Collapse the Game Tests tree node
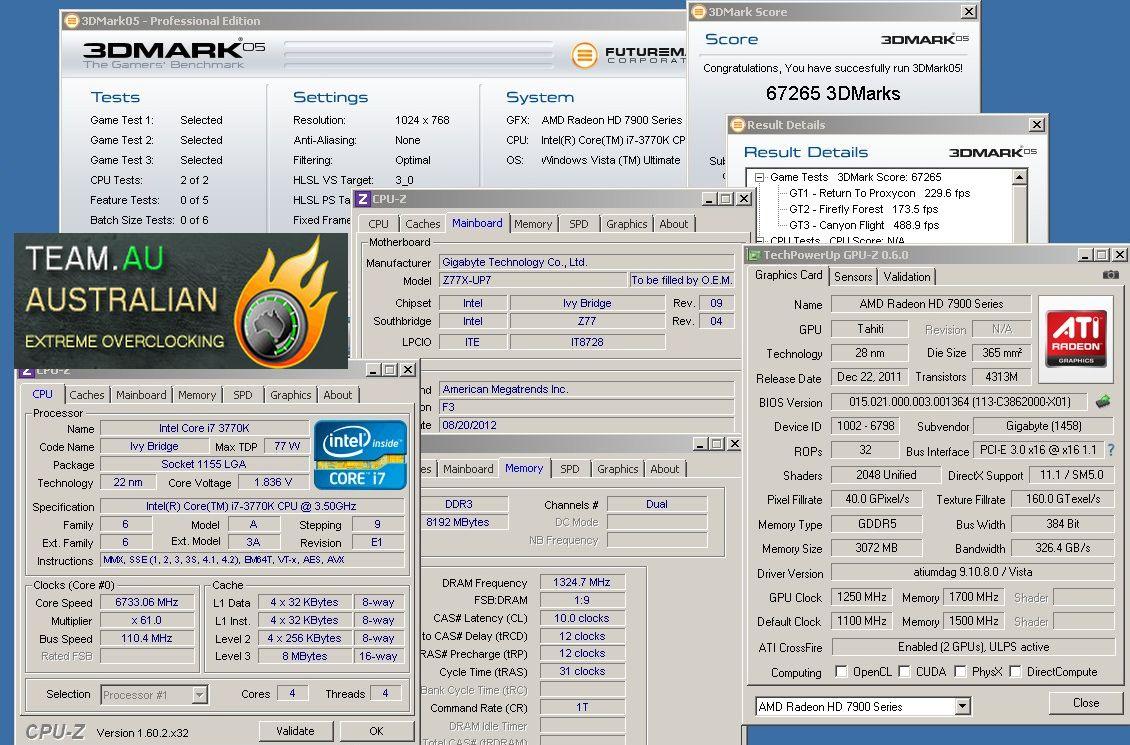Image resolution: width=1130 pixels, height=745 pixels. [759, 177]
